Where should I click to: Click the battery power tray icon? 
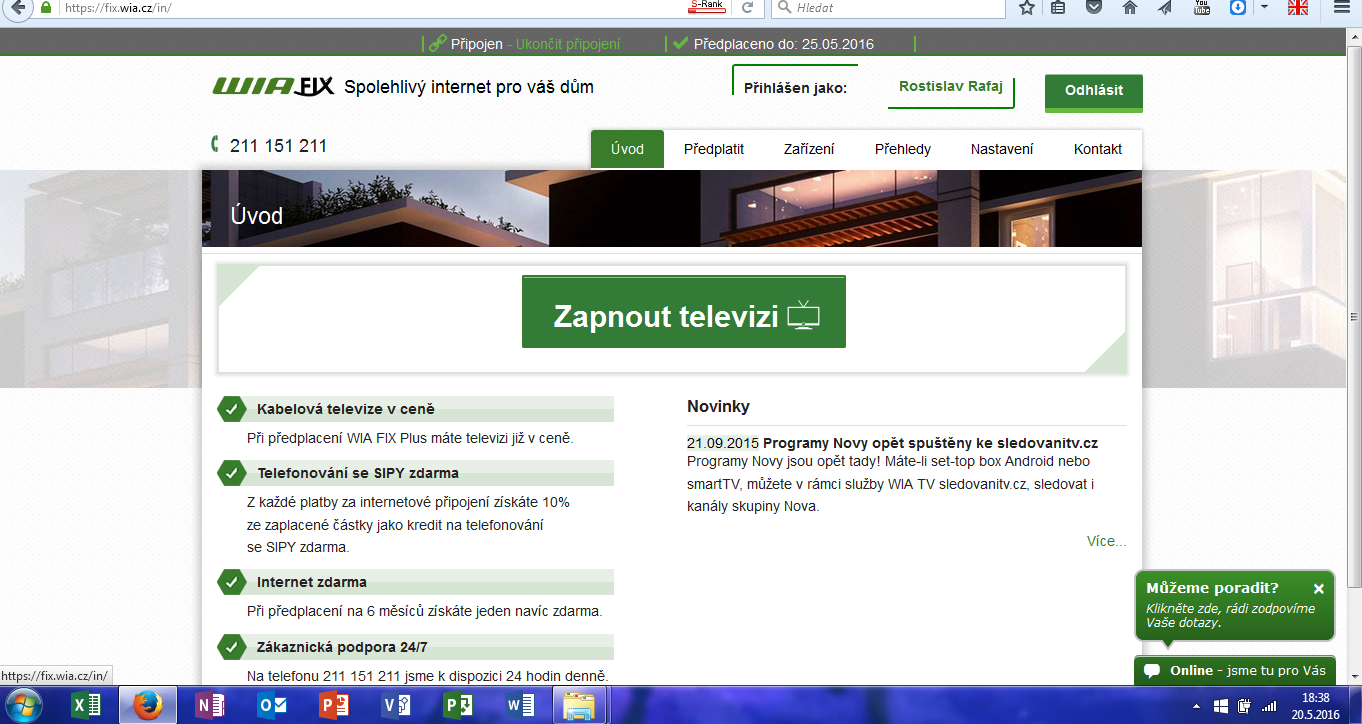click(1245, 706)
